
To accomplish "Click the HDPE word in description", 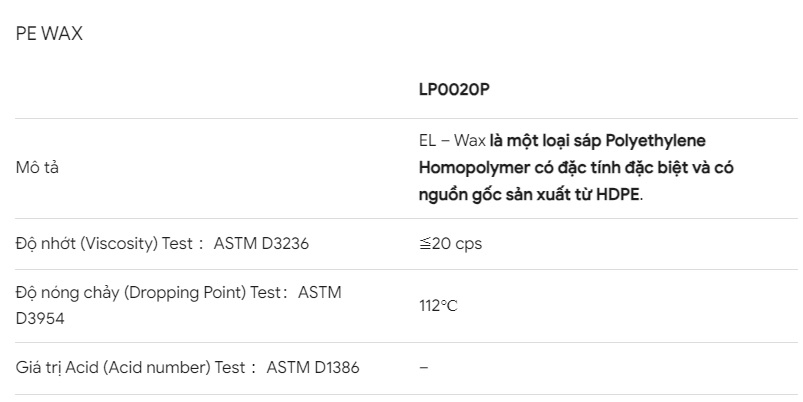I will [x=618, y=195].
